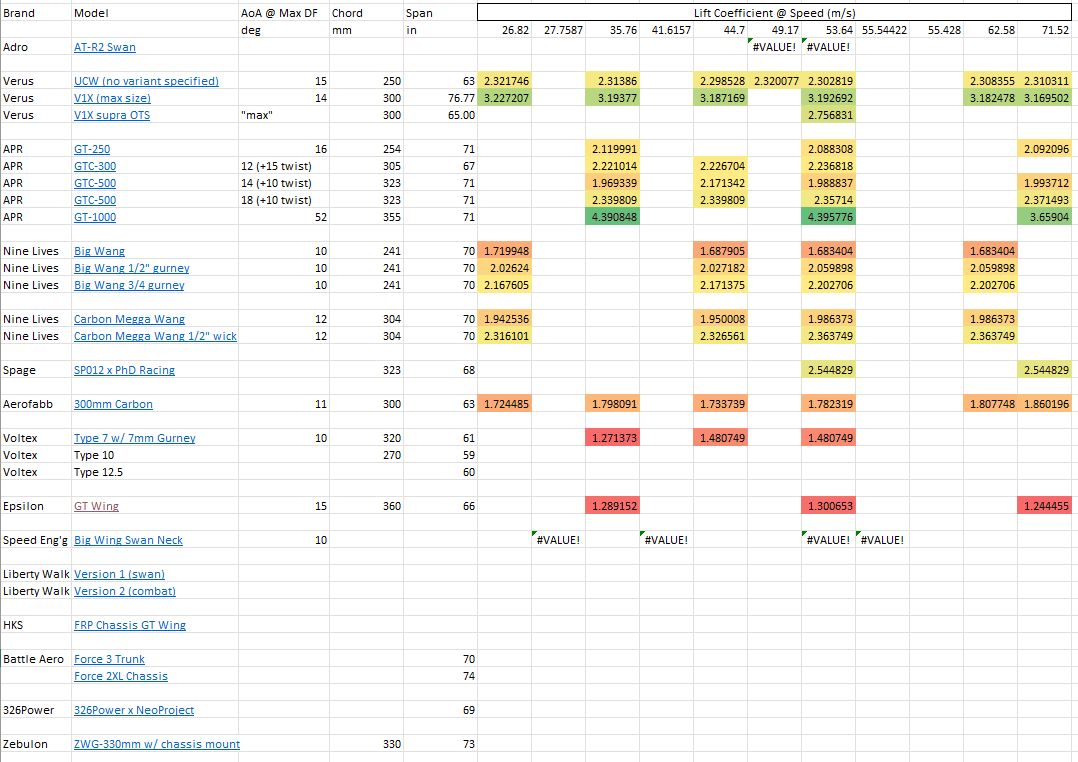Select the Zebulon chord value 330

tap(366, 744)
